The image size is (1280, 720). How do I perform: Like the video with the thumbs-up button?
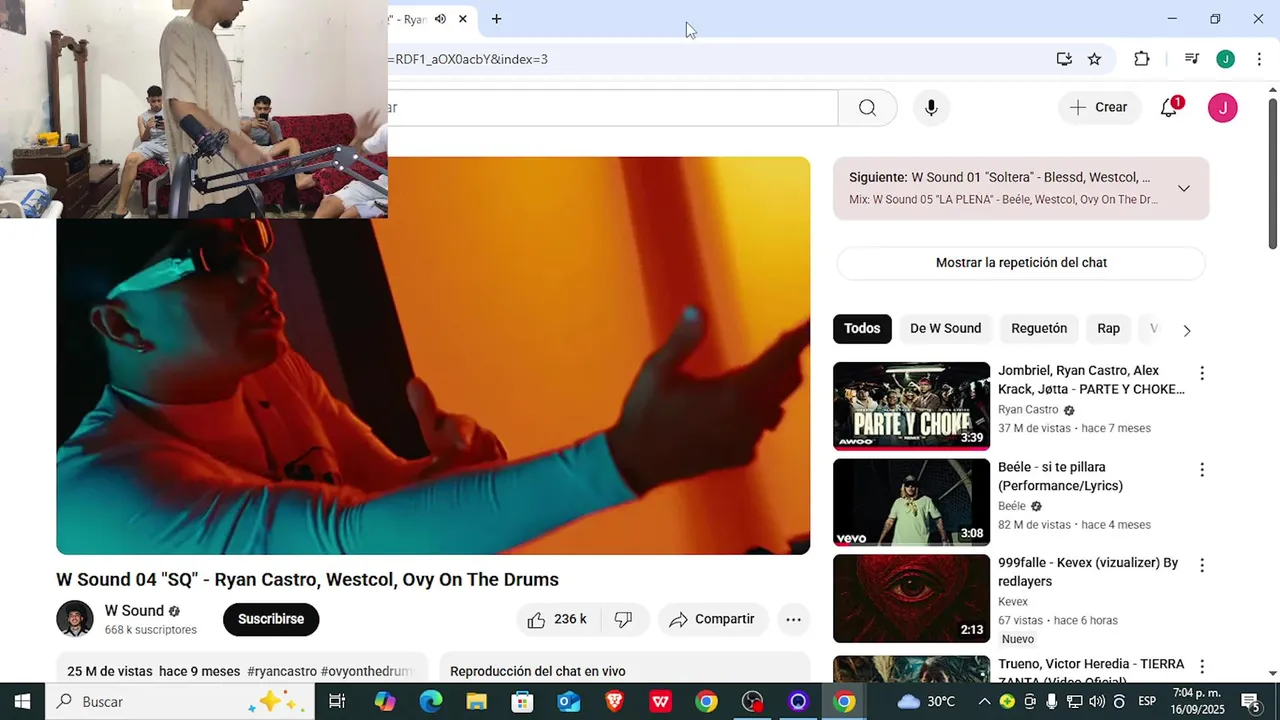[558, 620]
